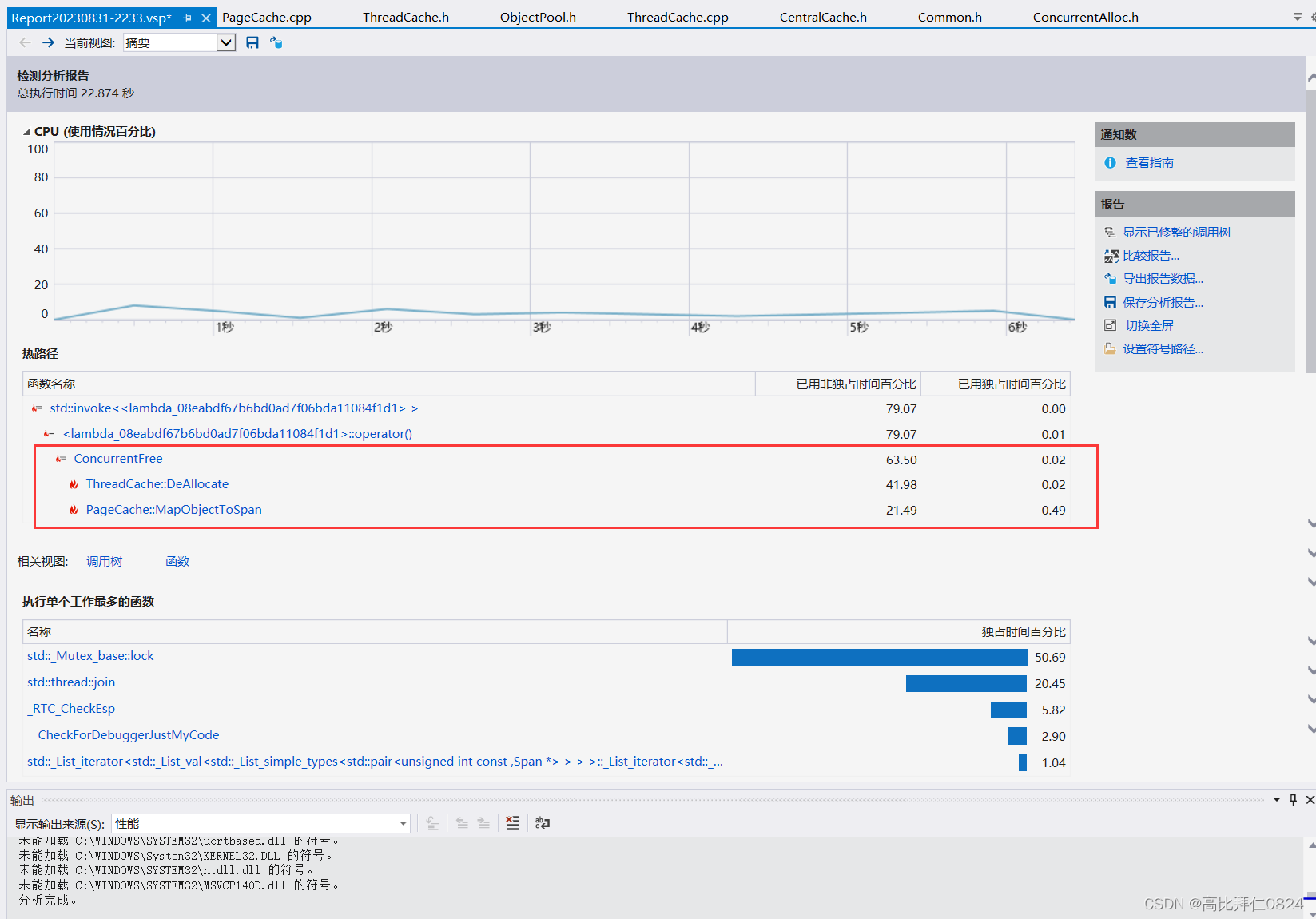Click the hot path icon beside std::invoke
This screenshot has height=919, width=1316.
point(37,408)
